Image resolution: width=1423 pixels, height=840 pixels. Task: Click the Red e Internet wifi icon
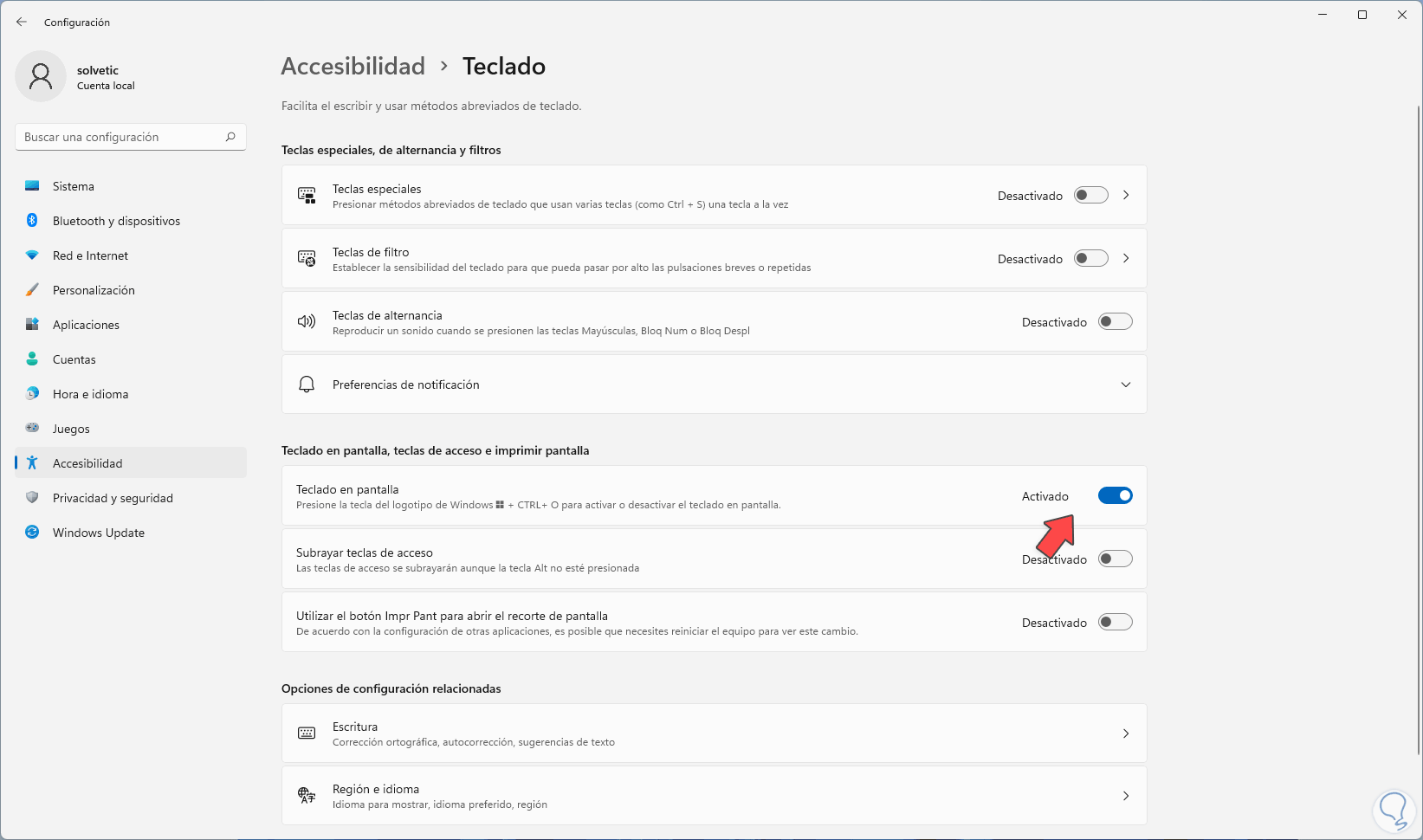click(x=32, y=255)
